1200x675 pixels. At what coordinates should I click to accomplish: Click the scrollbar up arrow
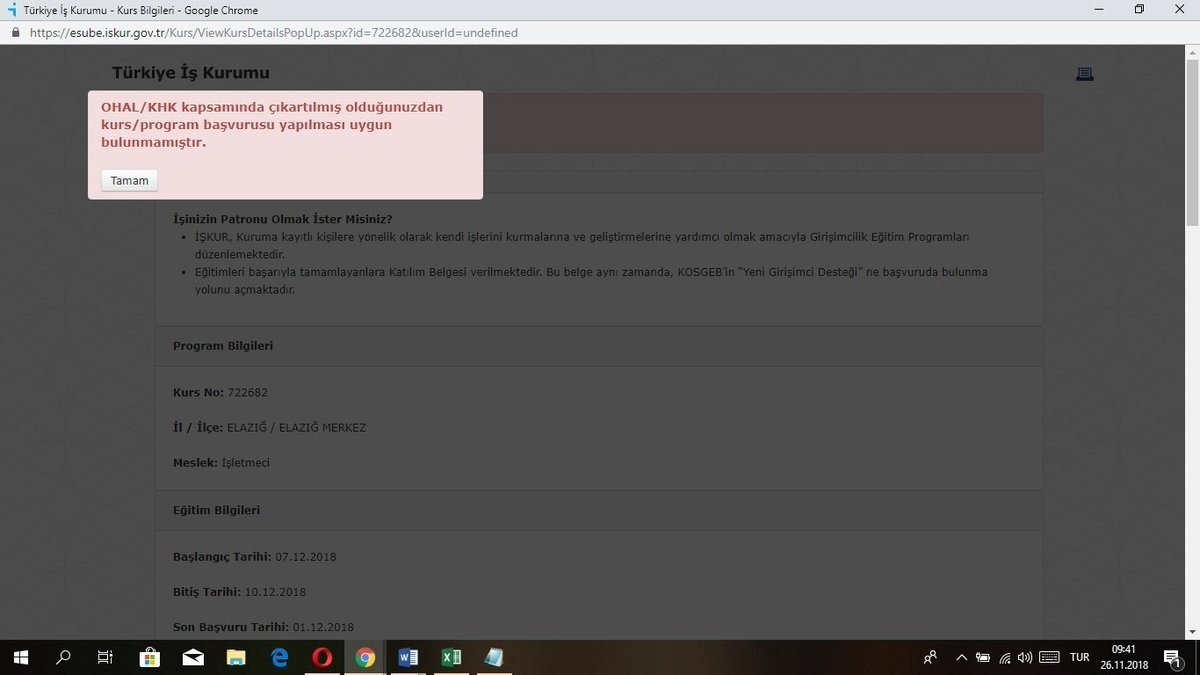pyautogui.click(x=1192, y=51)
